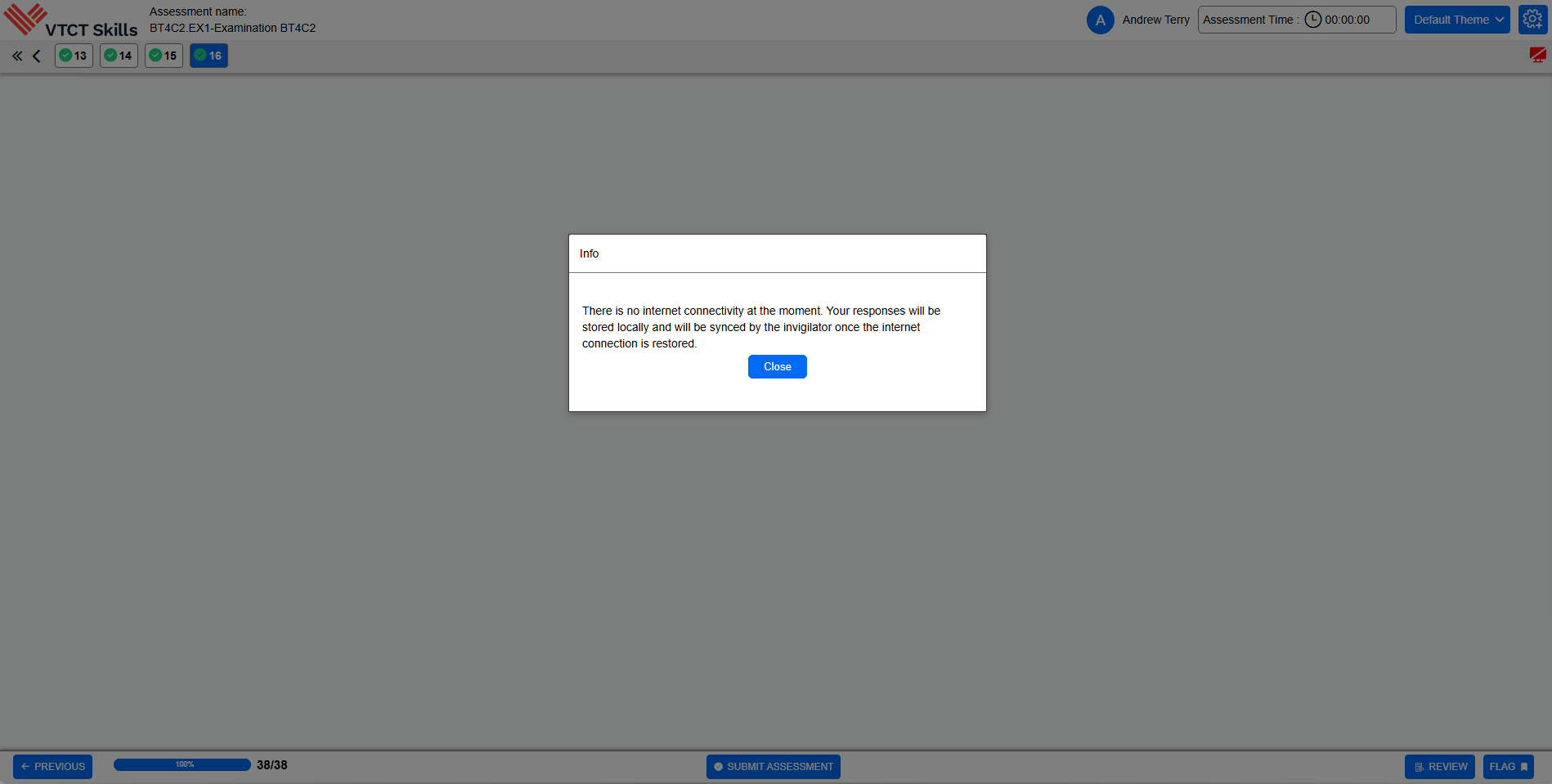This screenshot has width=1552, height=784.
Task: Click the Andrew Terry user name
Action: 1155,20
